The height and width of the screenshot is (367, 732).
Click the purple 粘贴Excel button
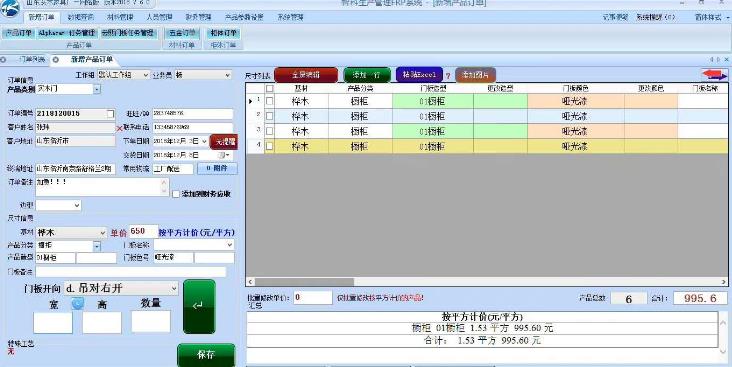pyautogui.click(x=419, y=75)
